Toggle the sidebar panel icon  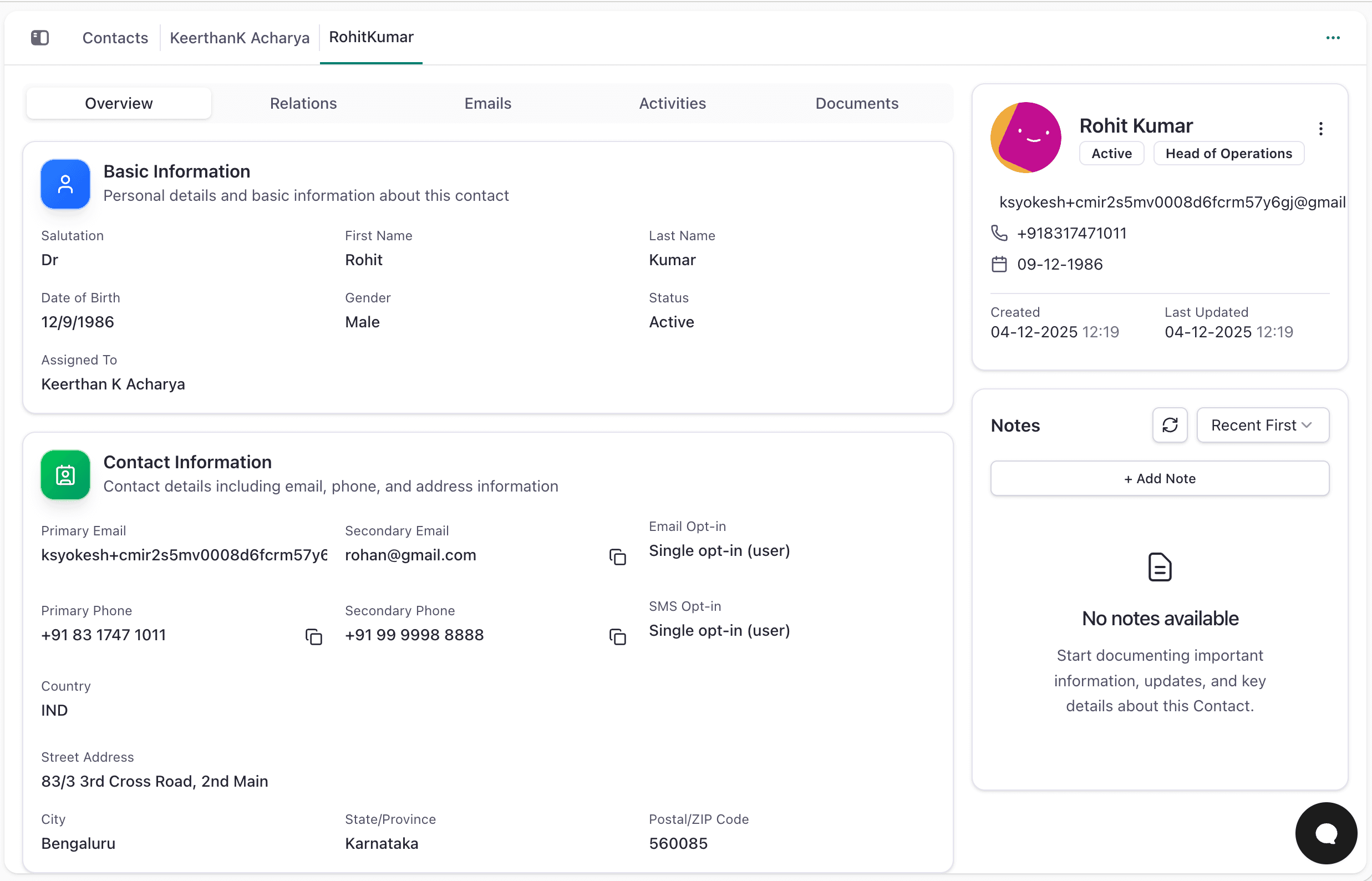click(40, 38)
